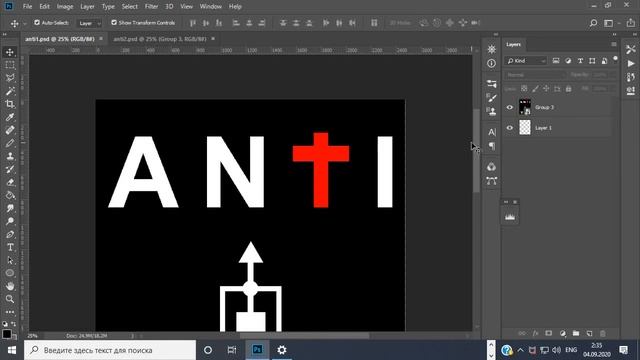Select the Brush tool
640x360 pixels.
coord(10,143)
